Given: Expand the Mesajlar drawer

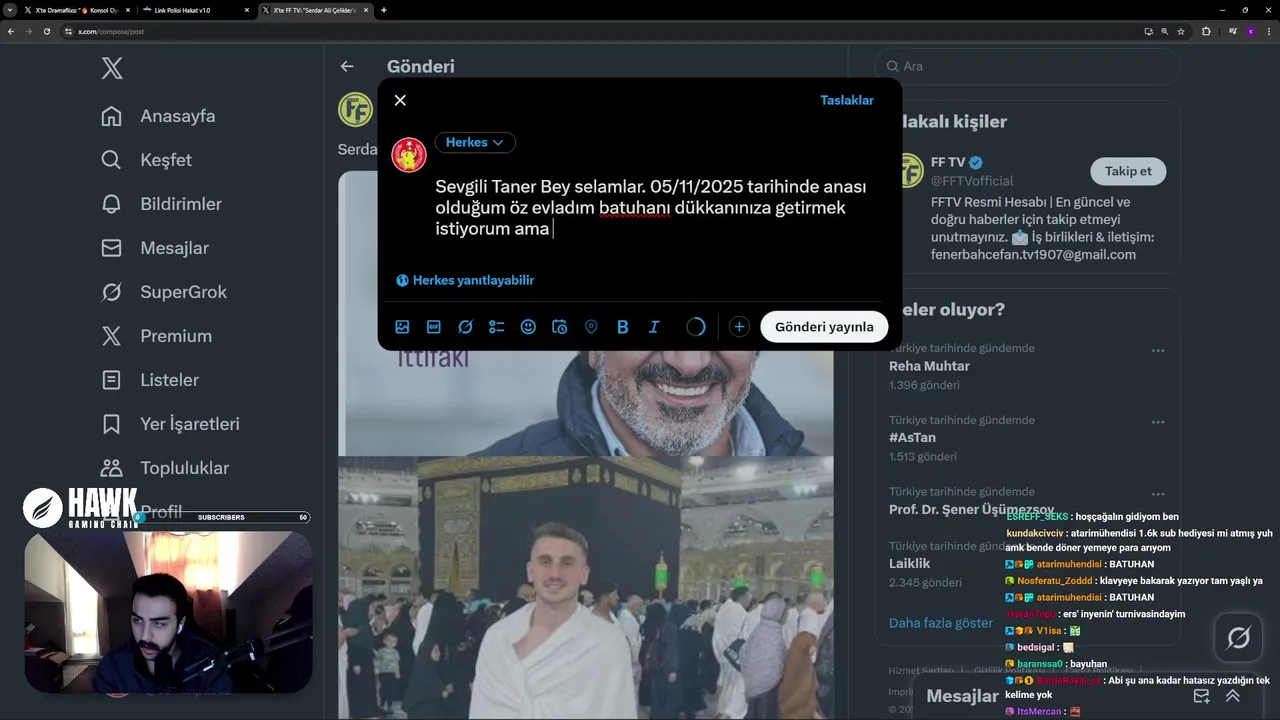Looking at the screenshot, I should 1233,696.
